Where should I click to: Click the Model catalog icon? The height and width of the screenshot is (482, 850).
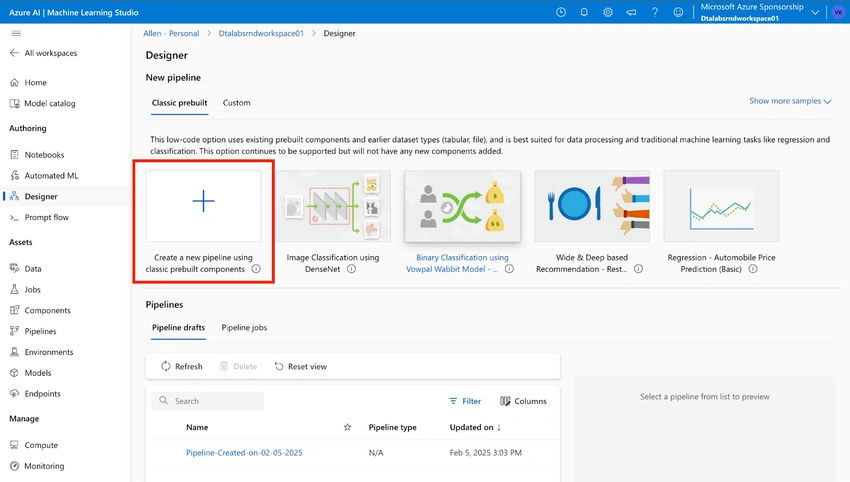pyautogui.click(x=15, y=103)
